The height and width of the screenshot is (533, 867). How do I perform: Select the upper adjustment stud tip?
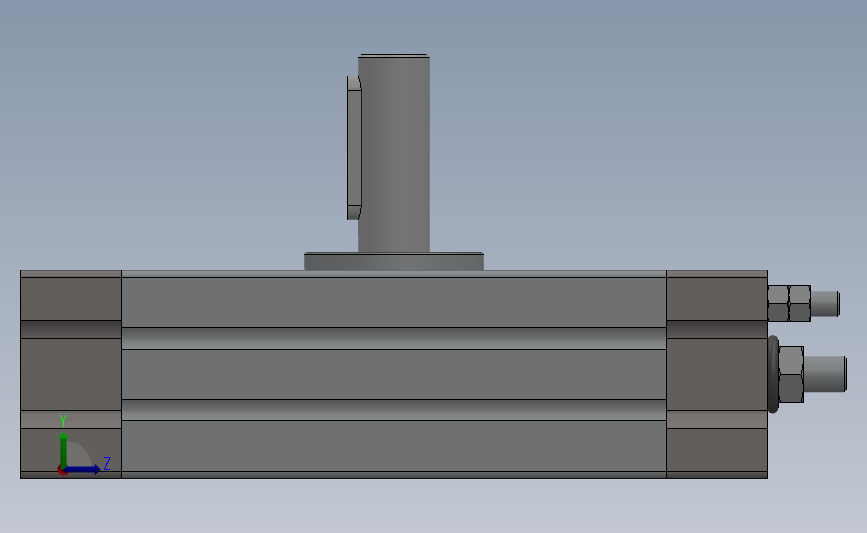[x=826, y=304]
